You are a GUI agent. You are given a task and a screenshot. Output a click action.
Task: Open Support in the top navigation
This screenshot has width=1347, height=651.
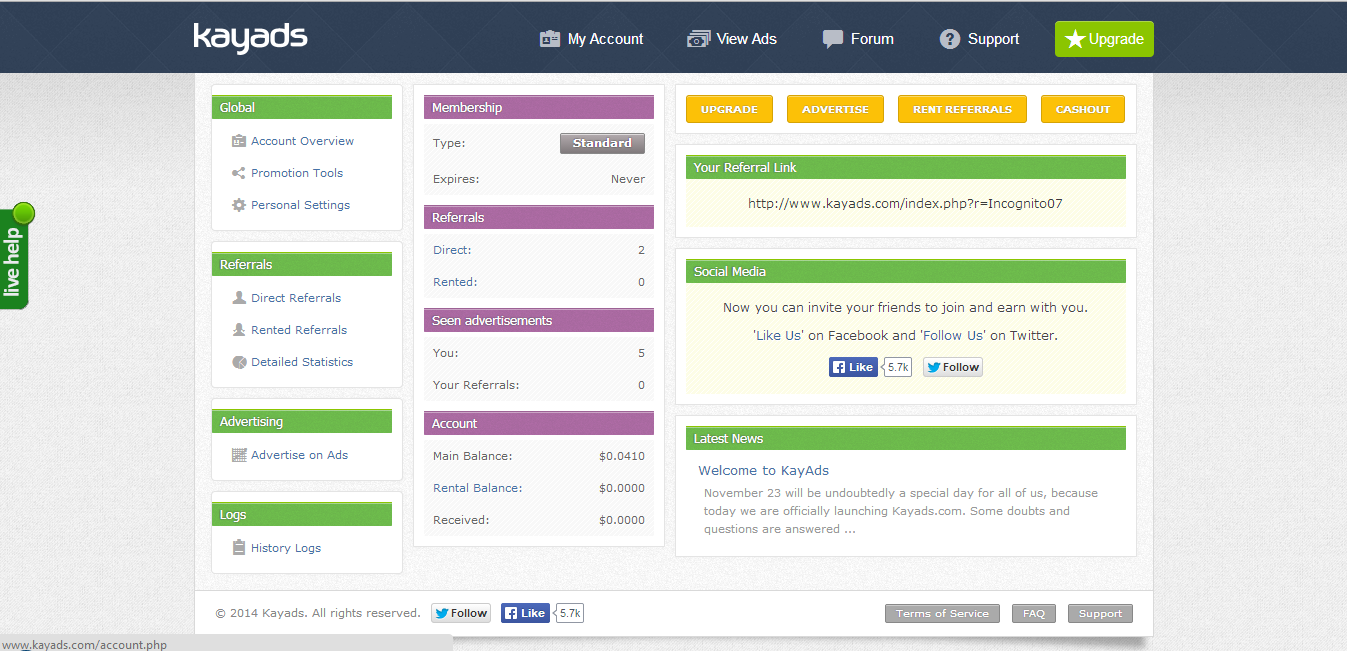pos(980,39)
